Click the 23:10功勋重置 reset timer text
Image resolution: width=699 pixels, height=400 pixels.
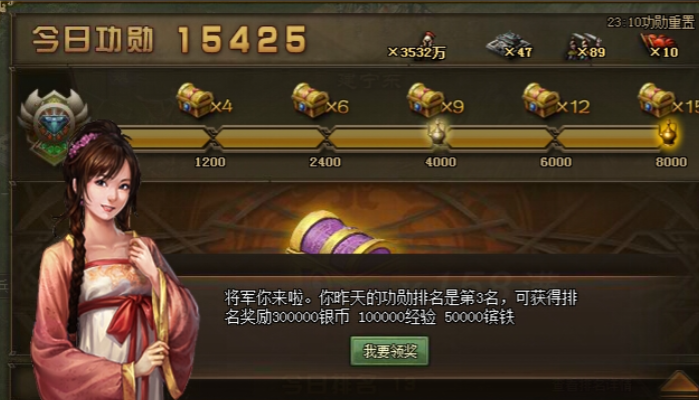click(651, 22)
